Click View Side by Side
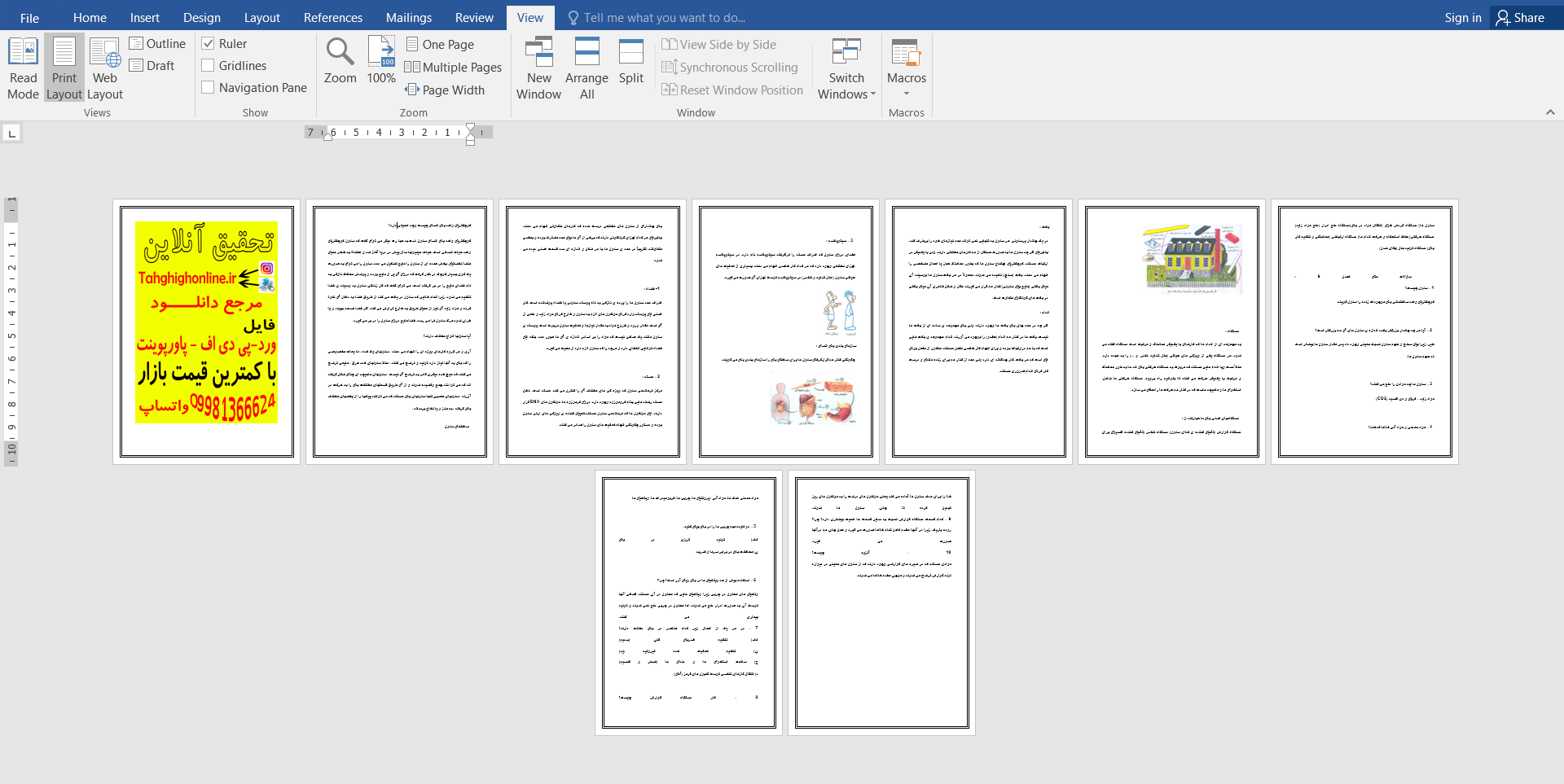The width and height of the screenshot is (1564, 784). pos(718,44)
